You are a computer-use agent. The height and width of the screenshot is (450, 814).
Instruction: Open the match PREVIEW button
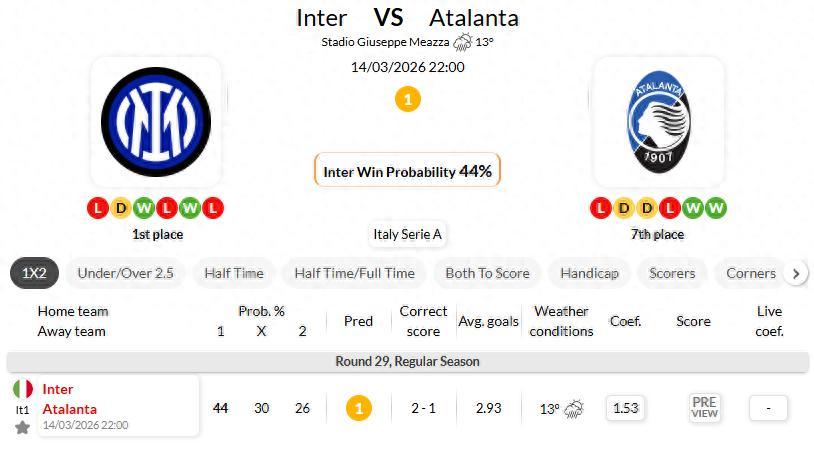[704, 408]
